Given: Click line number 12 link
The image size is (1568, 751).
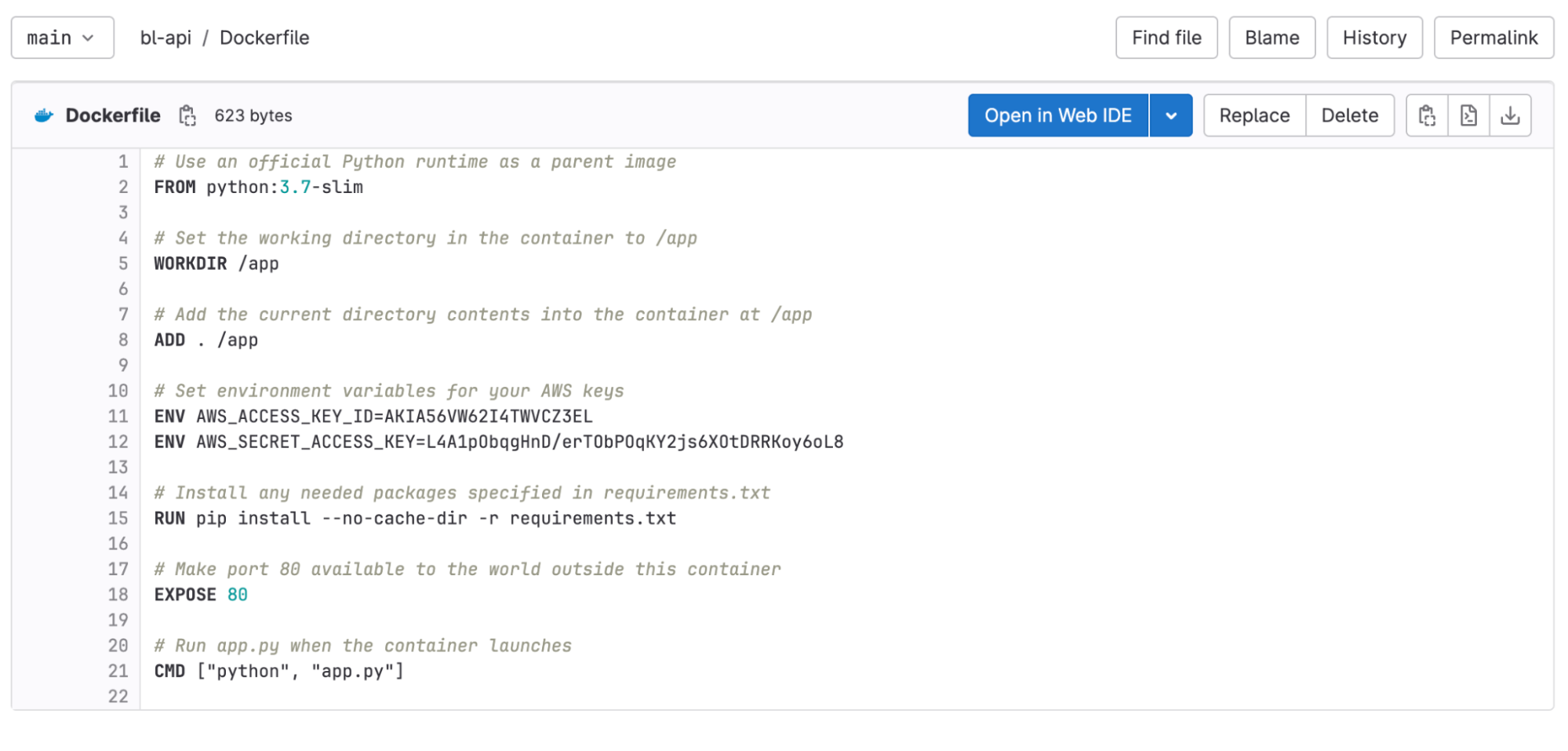Looking at the screenshot, I should 118,442.
